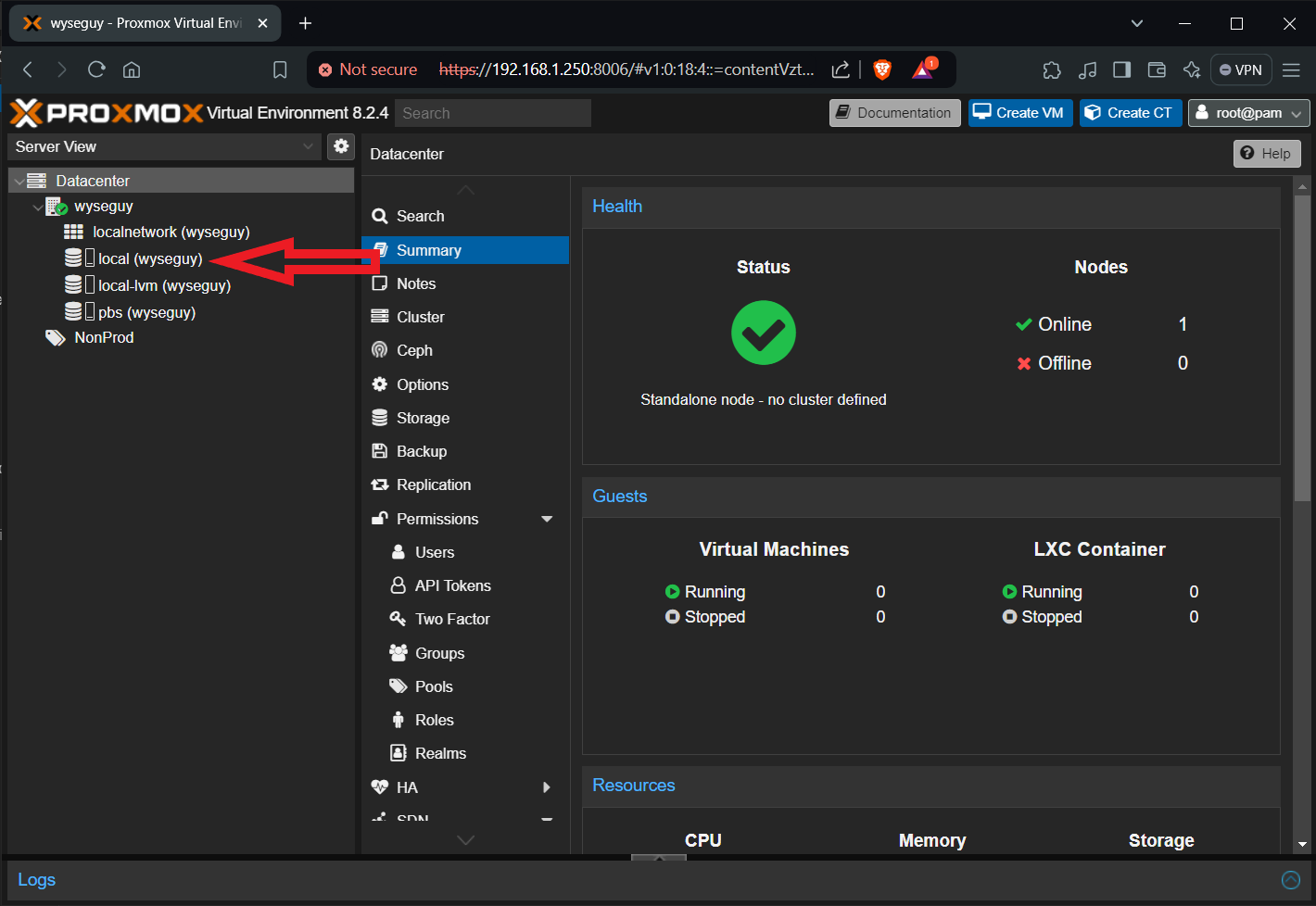This screenshot has width=1316, height=906.
Task: Open the Brave Rewards triangle icon
Action: 924,69
